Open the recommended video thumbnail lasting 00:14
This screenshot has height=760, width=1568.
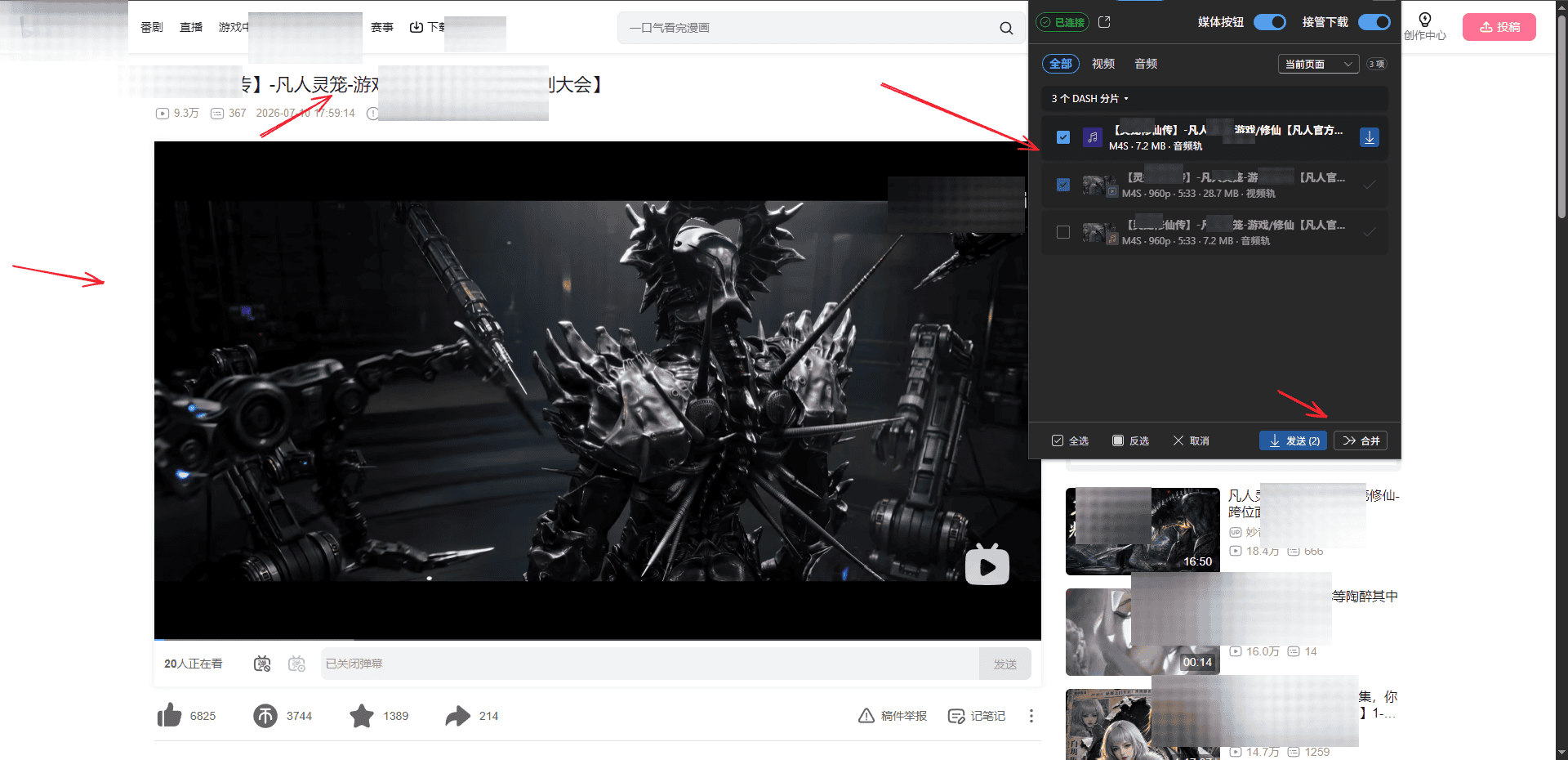1143,632
